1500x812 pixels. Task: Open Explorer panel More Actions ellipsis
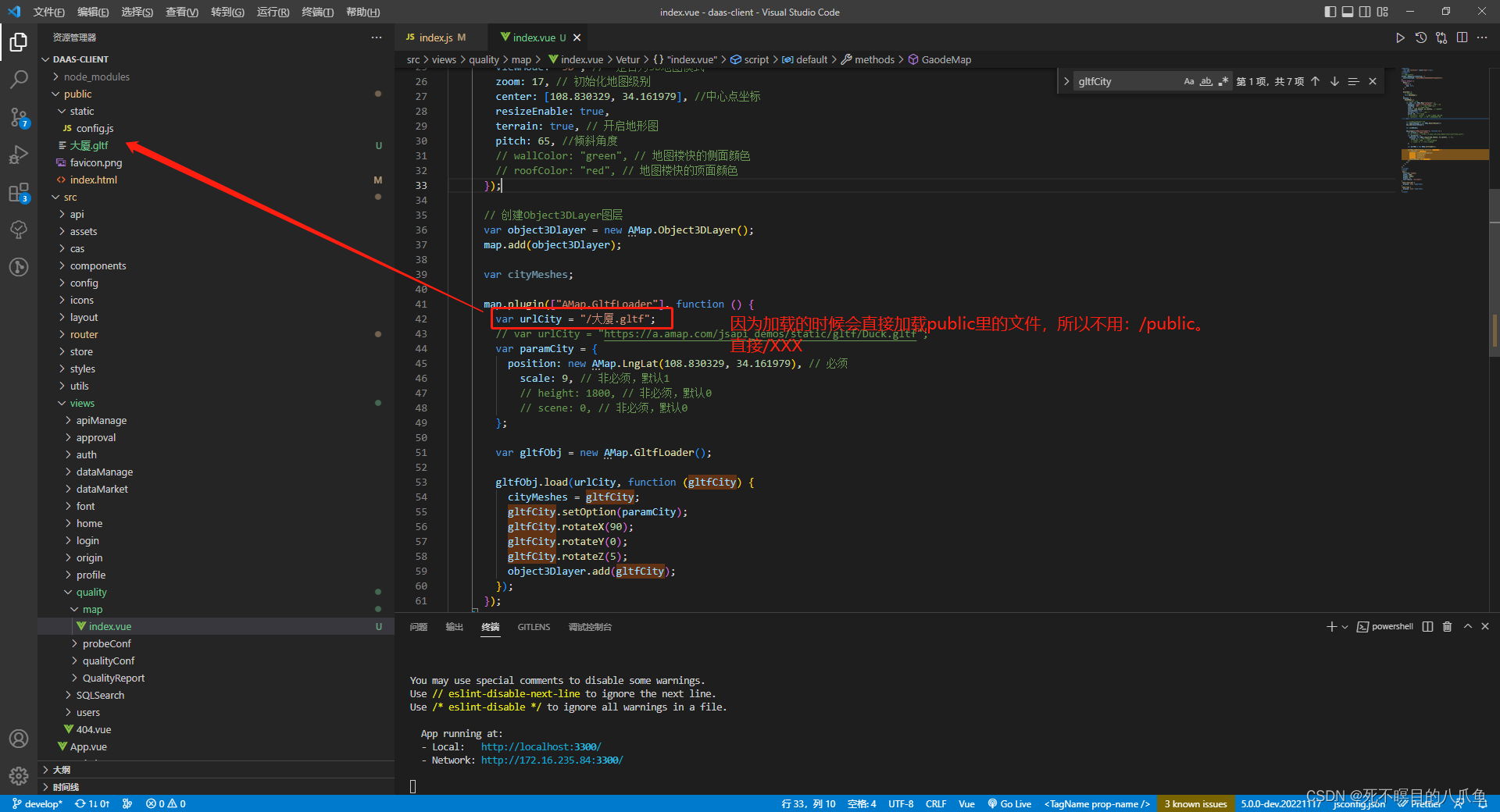click(x=377, y=37)
